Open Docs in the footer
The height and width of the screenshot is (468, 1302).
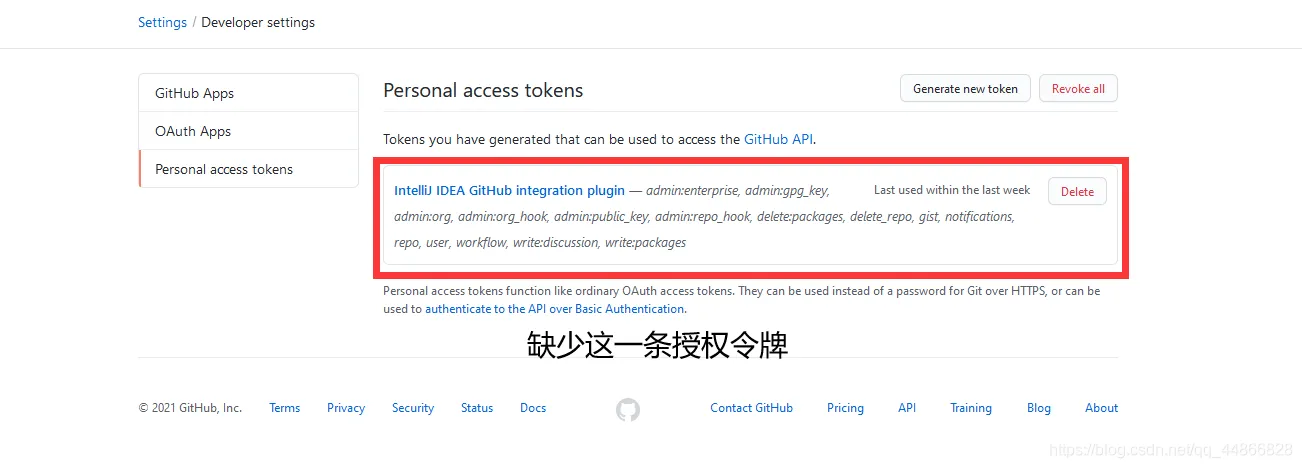[533, 408]
